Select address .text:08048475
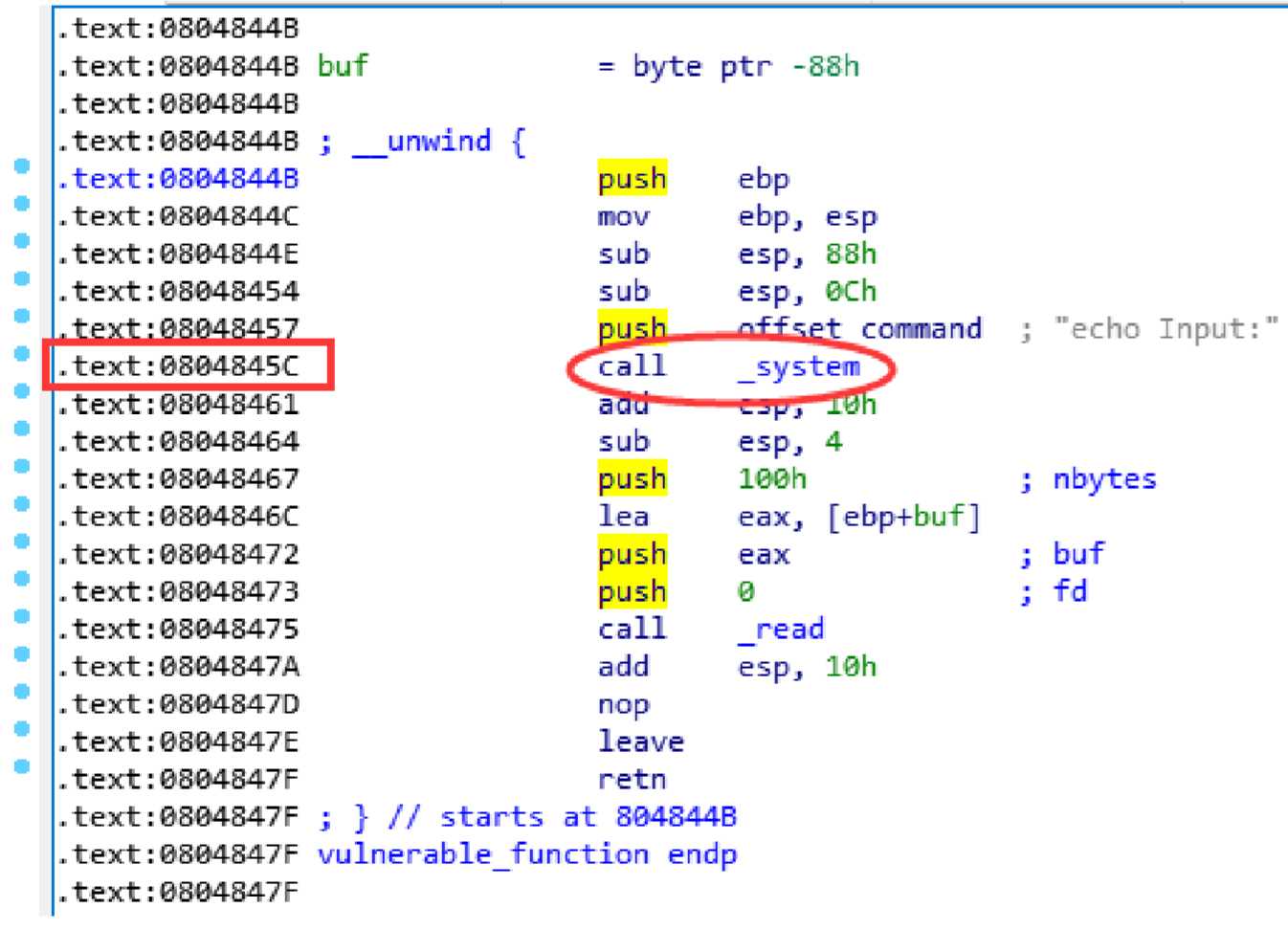 (x=177, y=629)
